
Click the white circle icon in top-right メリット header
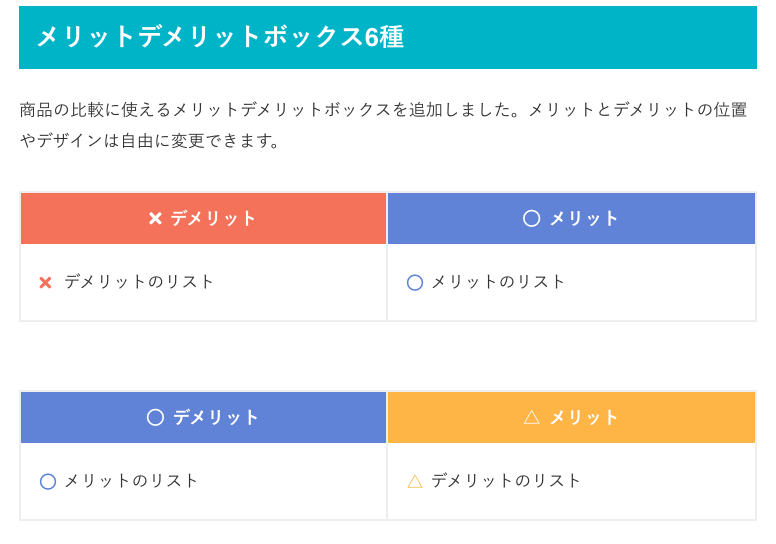[x=531, y=218]
